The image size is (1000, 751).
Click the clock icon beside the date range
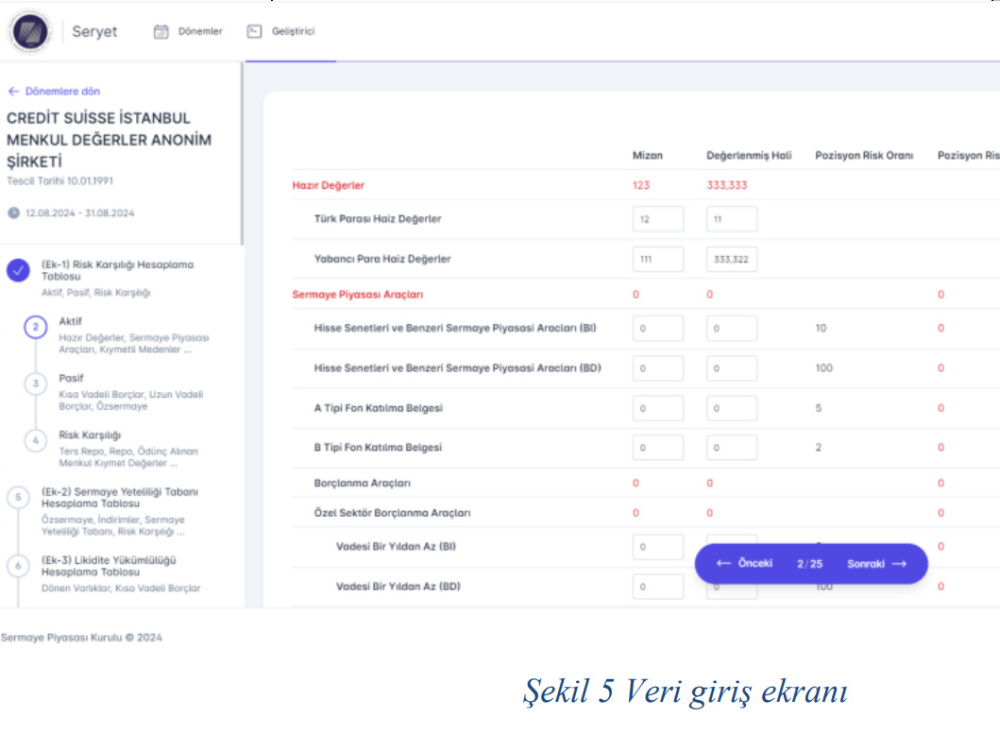click(x=13, y=213)
